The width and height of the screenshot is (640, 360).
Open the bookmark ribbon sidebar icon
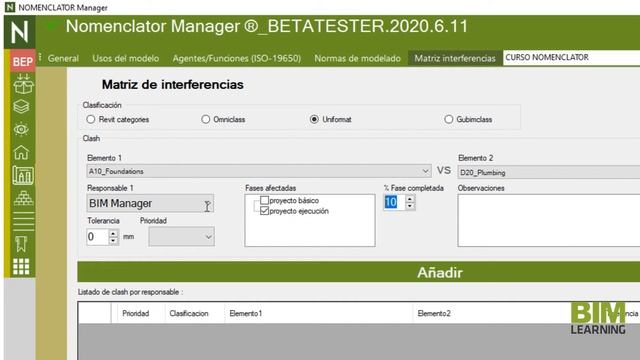pyautogui.click(x=21, y=244)
